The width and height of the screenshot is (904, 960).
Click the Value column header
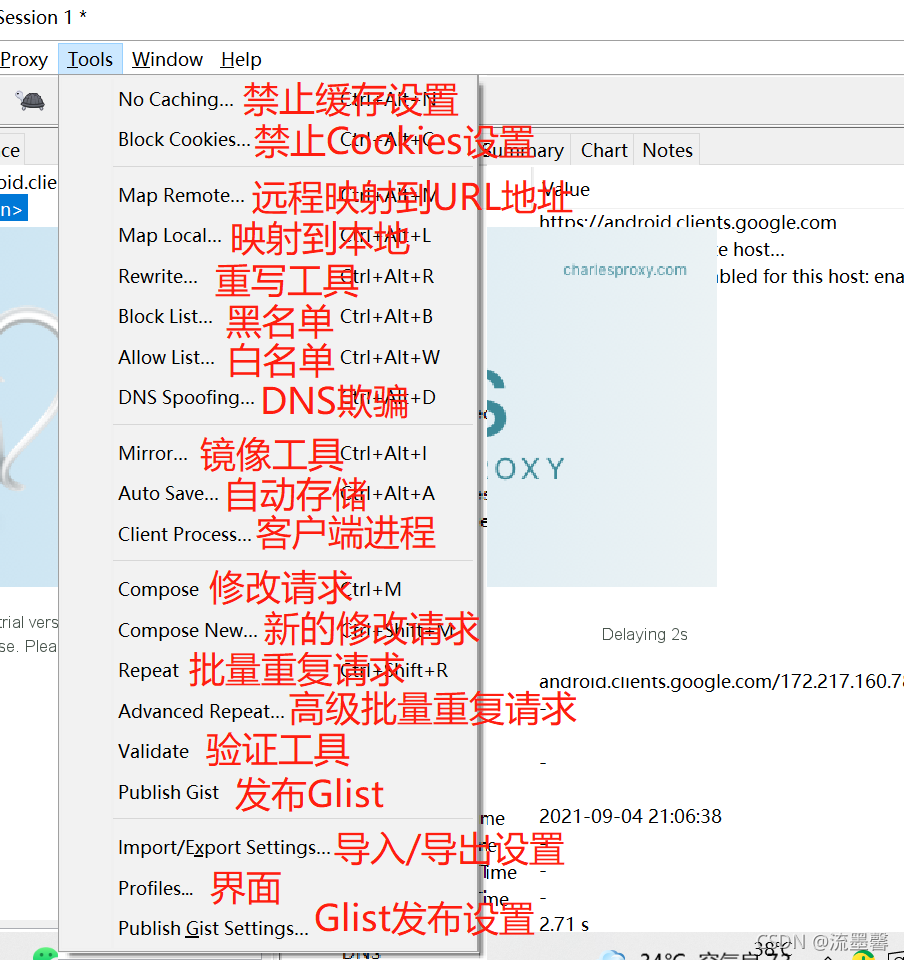pos(566,189)
